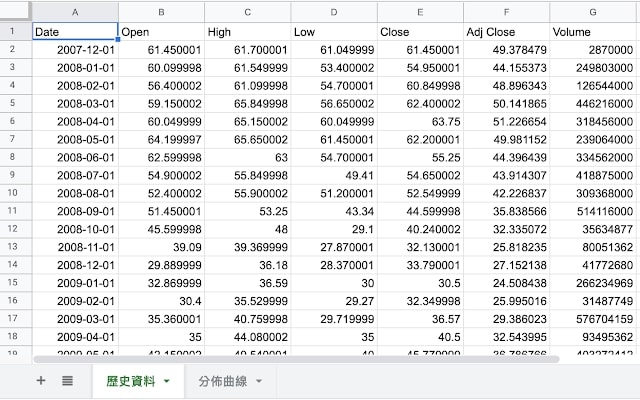Select cell with date 2008-10-01
This screenshot has height=400, width=640.
pos(75,229)
